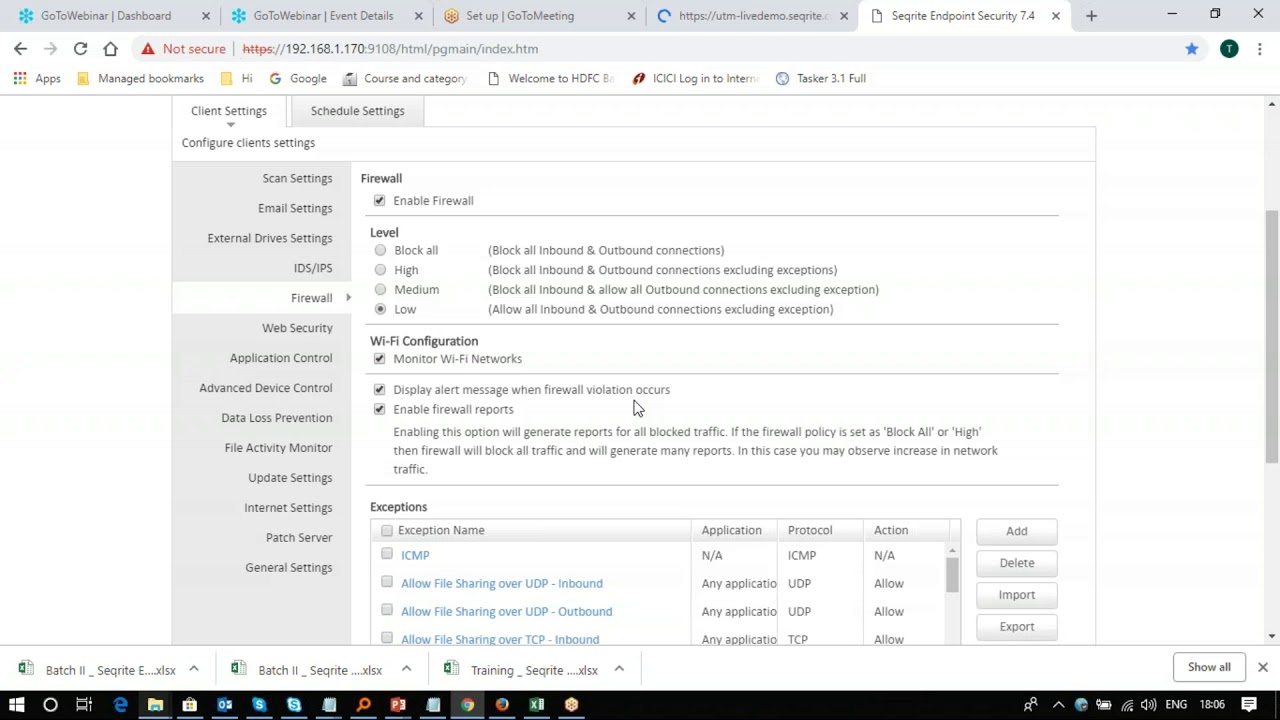
Task: Click Show all downloads button
Action: 1209,667
